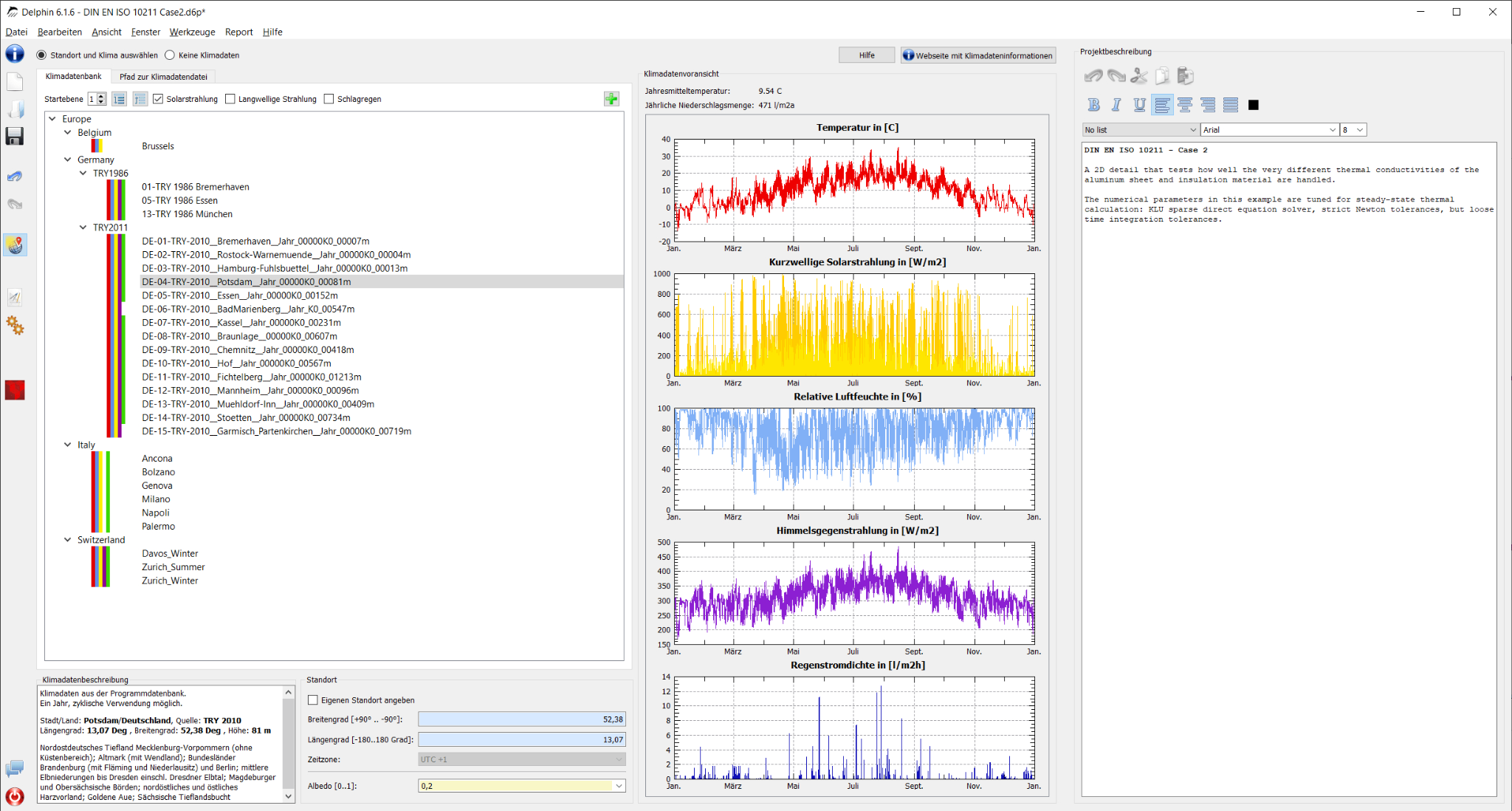Click 'Webseite mit Klimadateninformationen' button
Image resolution: width=1512 pixels, height=811 pixels.
coord(978,55)
